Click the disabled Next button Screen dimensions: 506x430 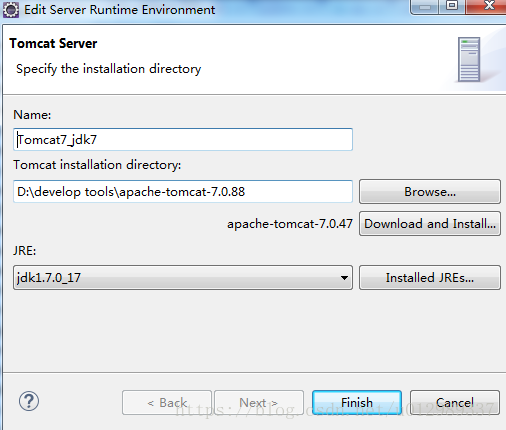coord(259,403)
